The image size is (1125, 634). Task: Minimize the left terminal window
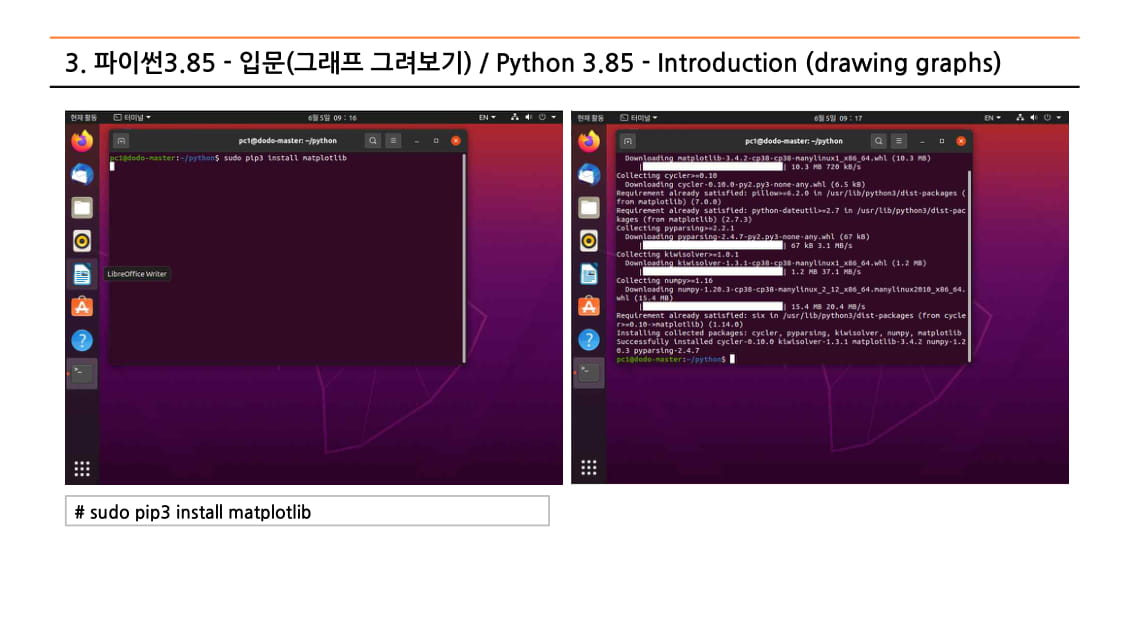point(417,141)
